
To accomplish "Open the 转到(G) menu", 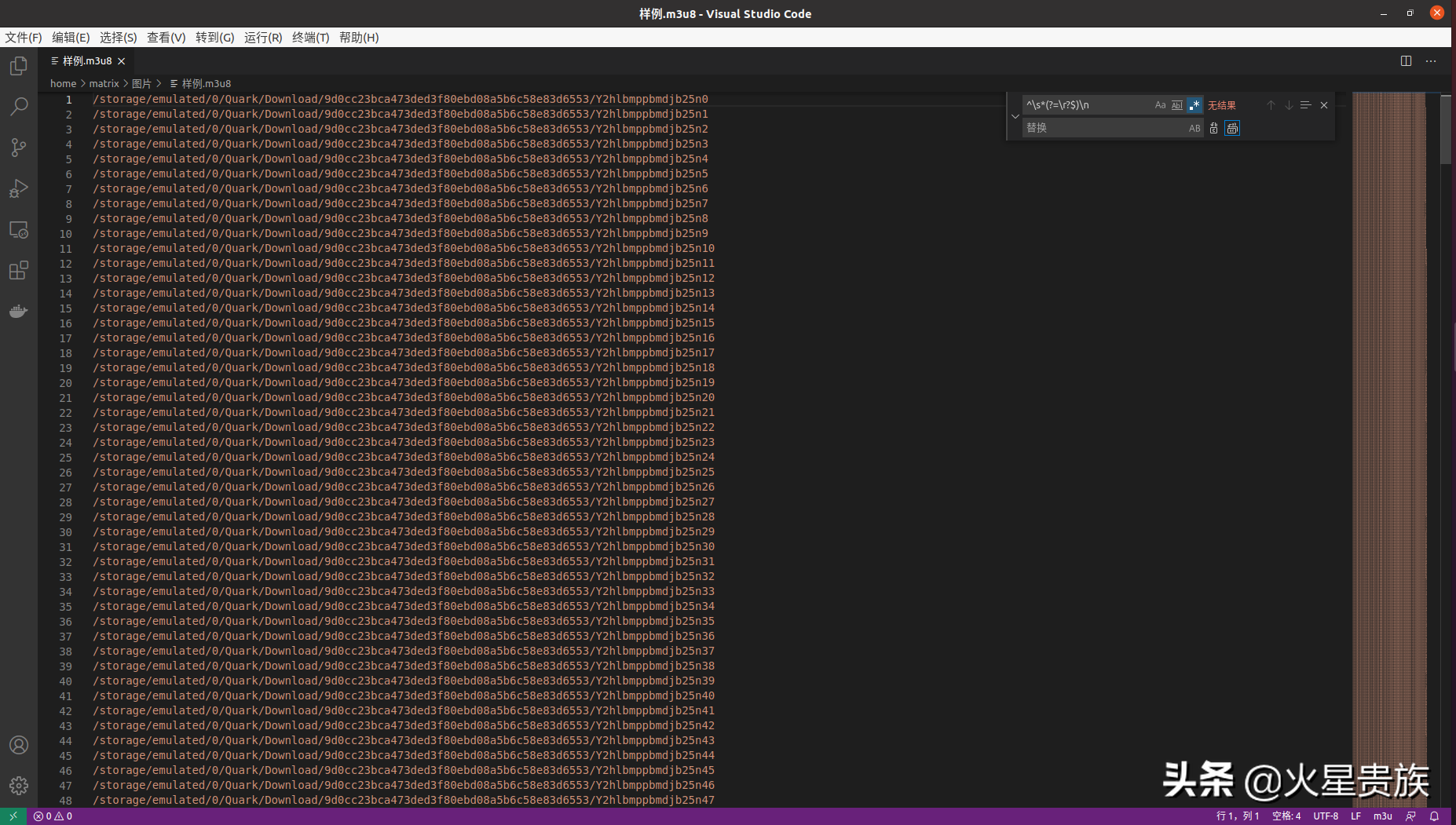I will click(x=215, y=38).
